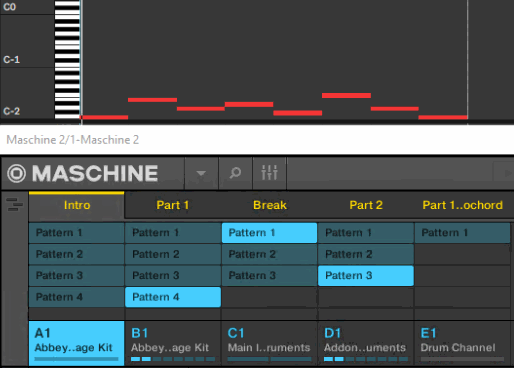Click the C-2 piano roll key label

pos(12,111)
